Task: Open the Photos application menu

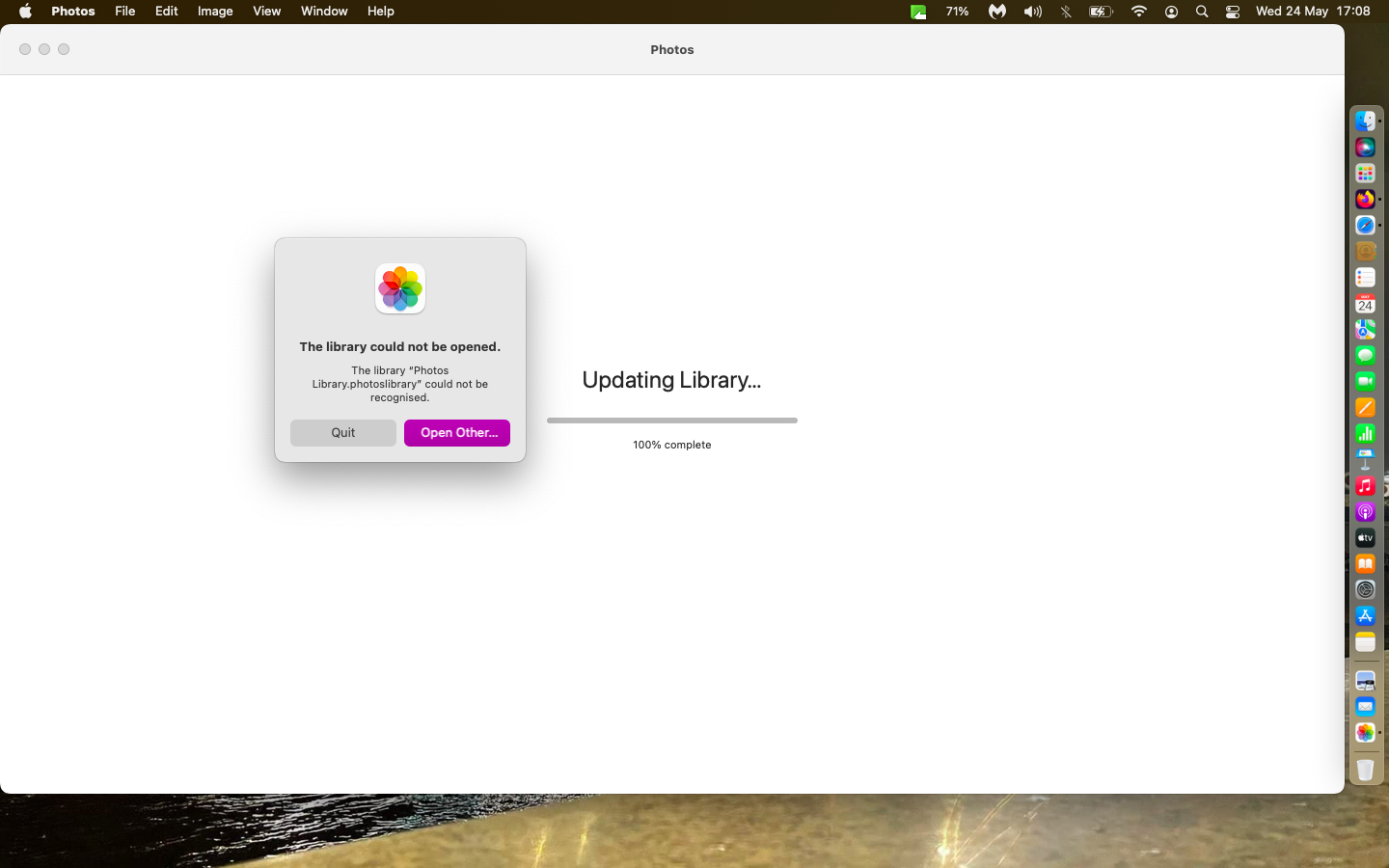Action: (x=73, y=12)
